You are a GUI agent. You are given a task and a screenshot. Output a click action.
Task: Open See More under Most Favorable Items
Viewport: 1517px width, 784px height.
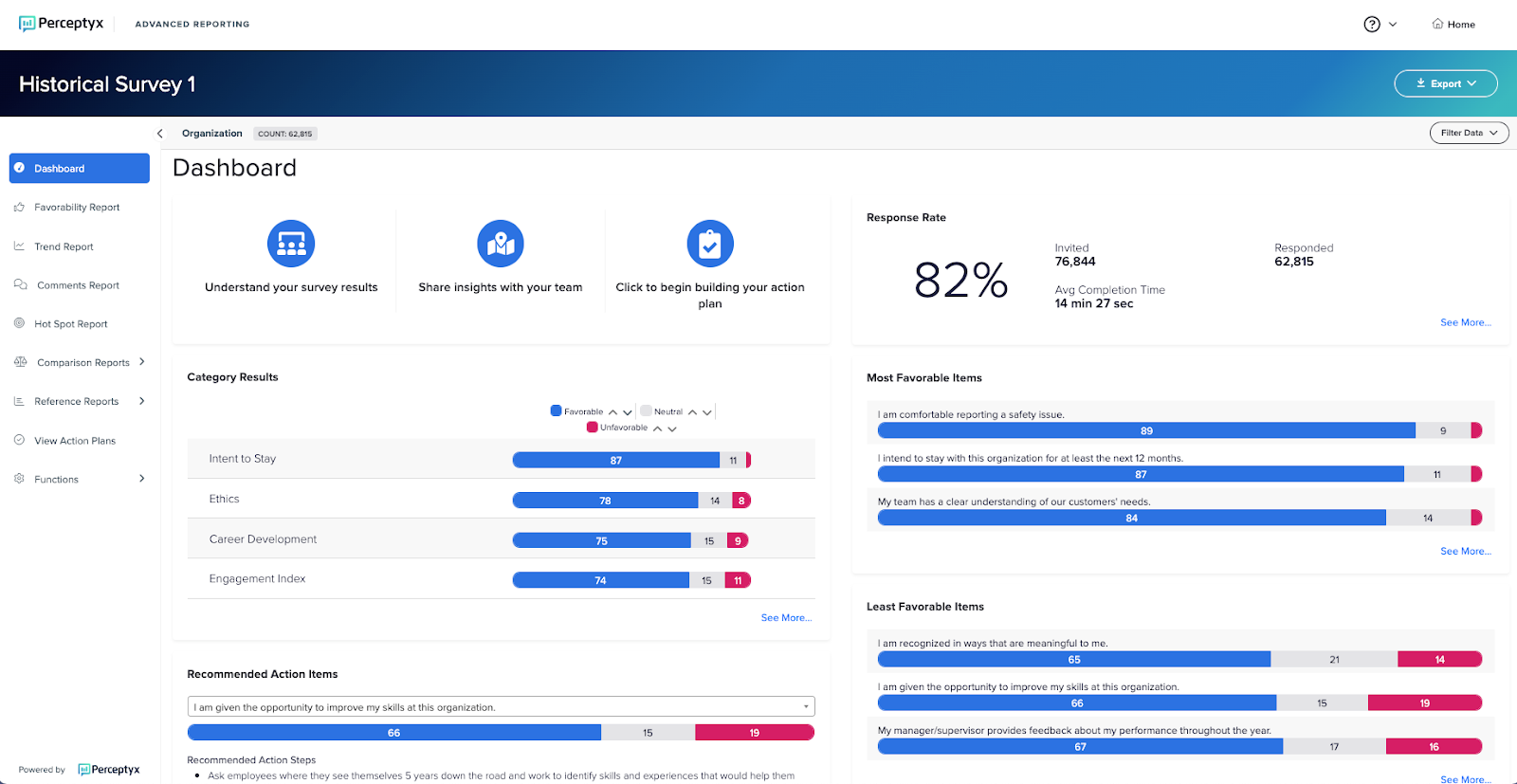tap(1466, 551)
